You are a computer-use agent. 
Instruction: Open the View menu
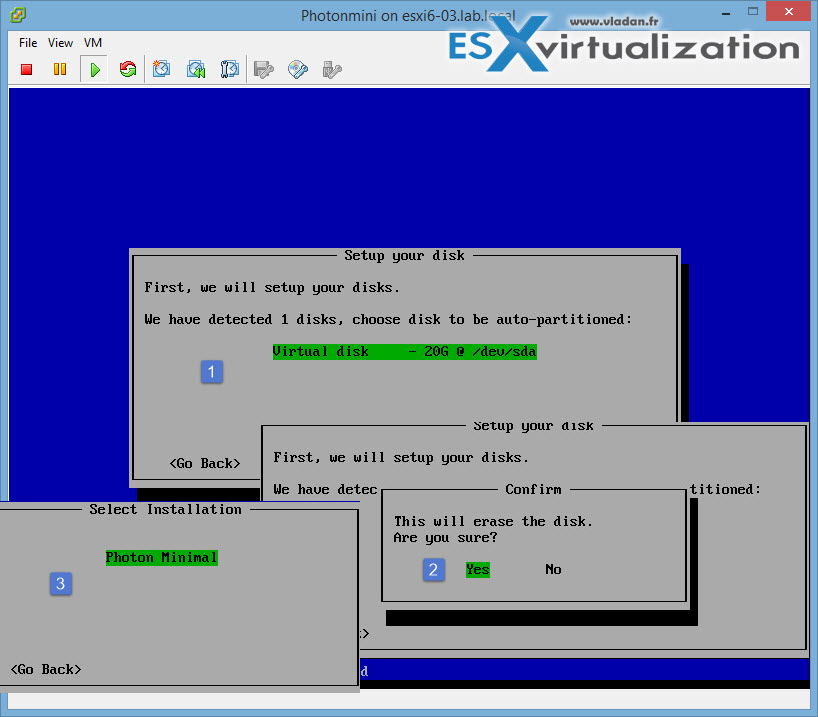point(60,43)
